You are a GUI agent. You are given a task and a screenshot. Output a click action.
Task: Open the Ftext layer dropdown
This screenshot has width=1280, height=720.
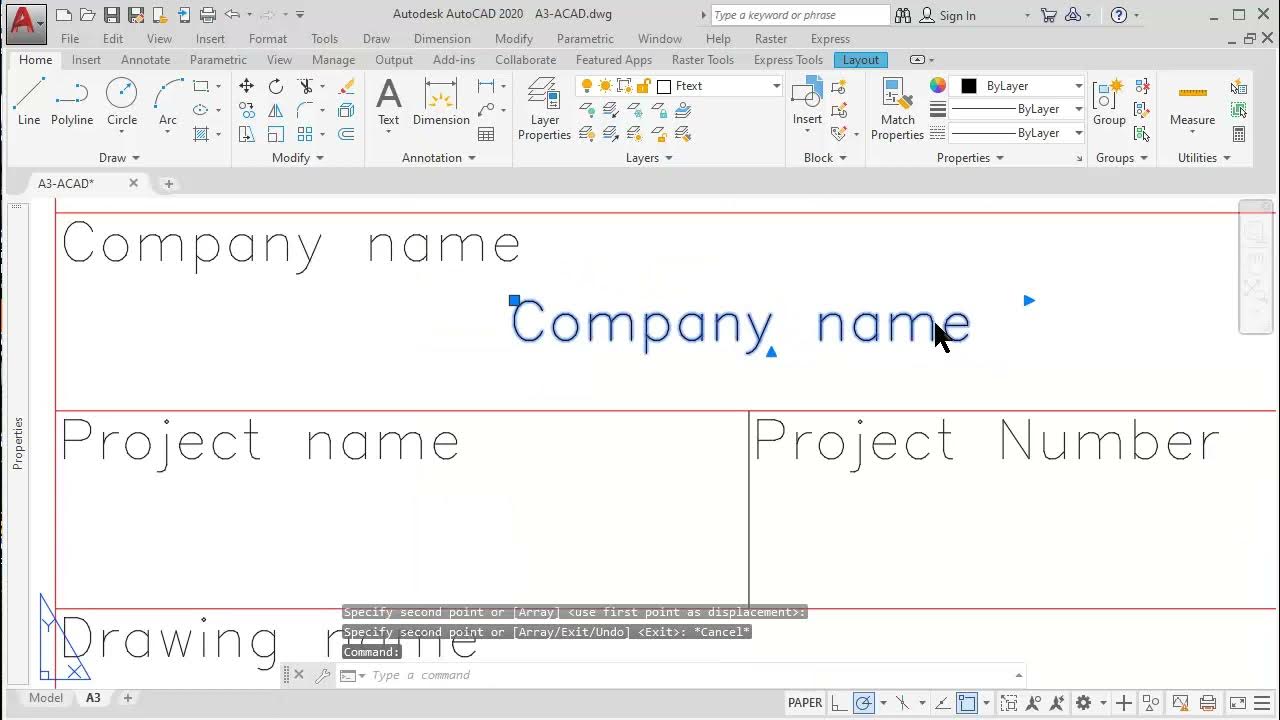tap(776, 86)
